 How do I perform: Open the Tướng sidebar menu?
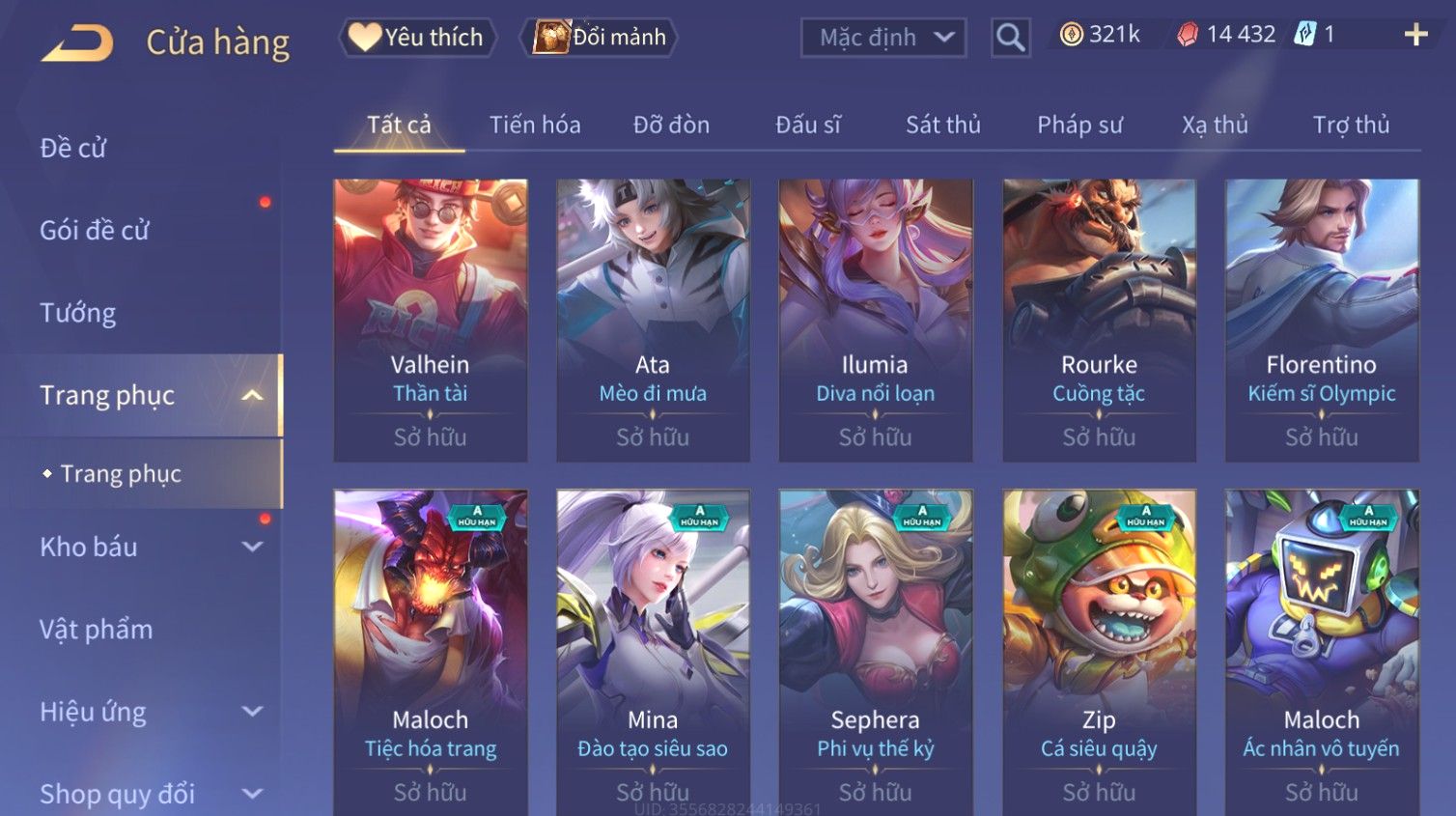click(x=77, y=313)
